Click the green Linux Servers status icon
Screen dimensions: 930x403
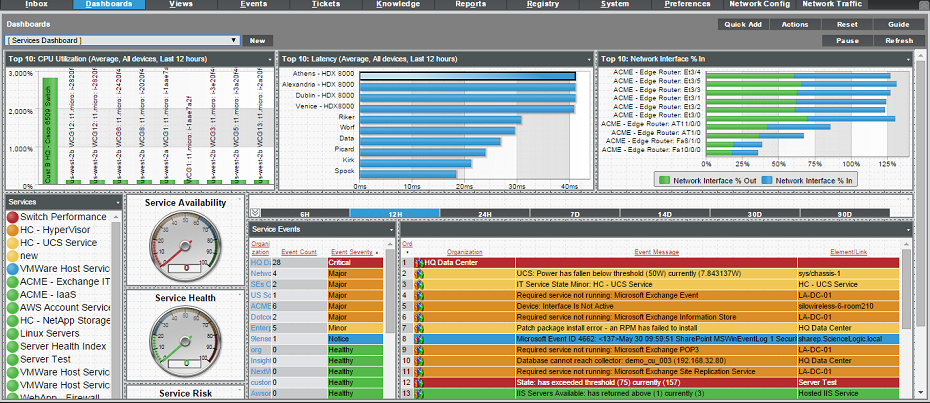12,333
